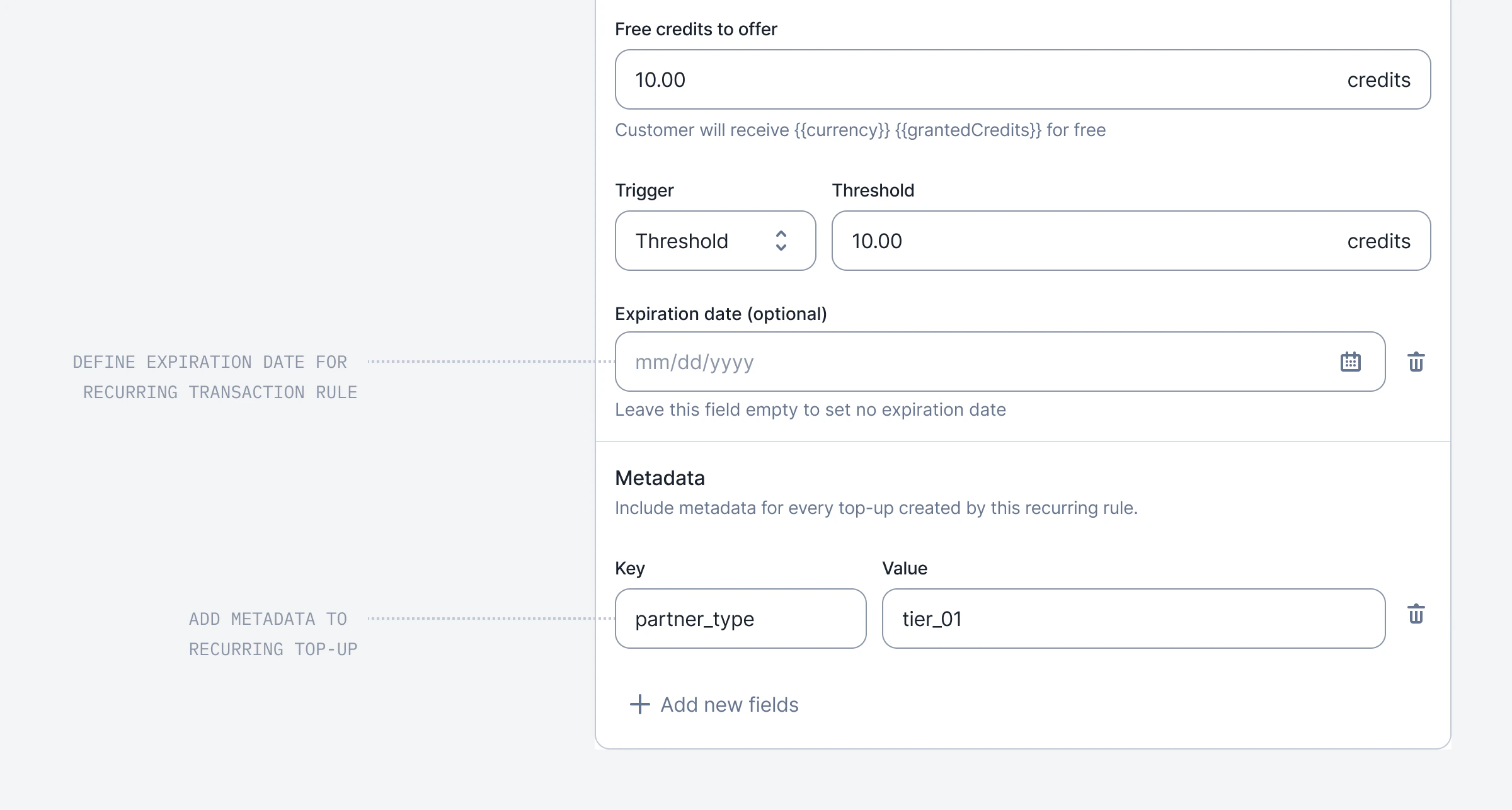Click the Metadata section heading
This screenshot has height=810, width=1512.
(x=660, y=478)
